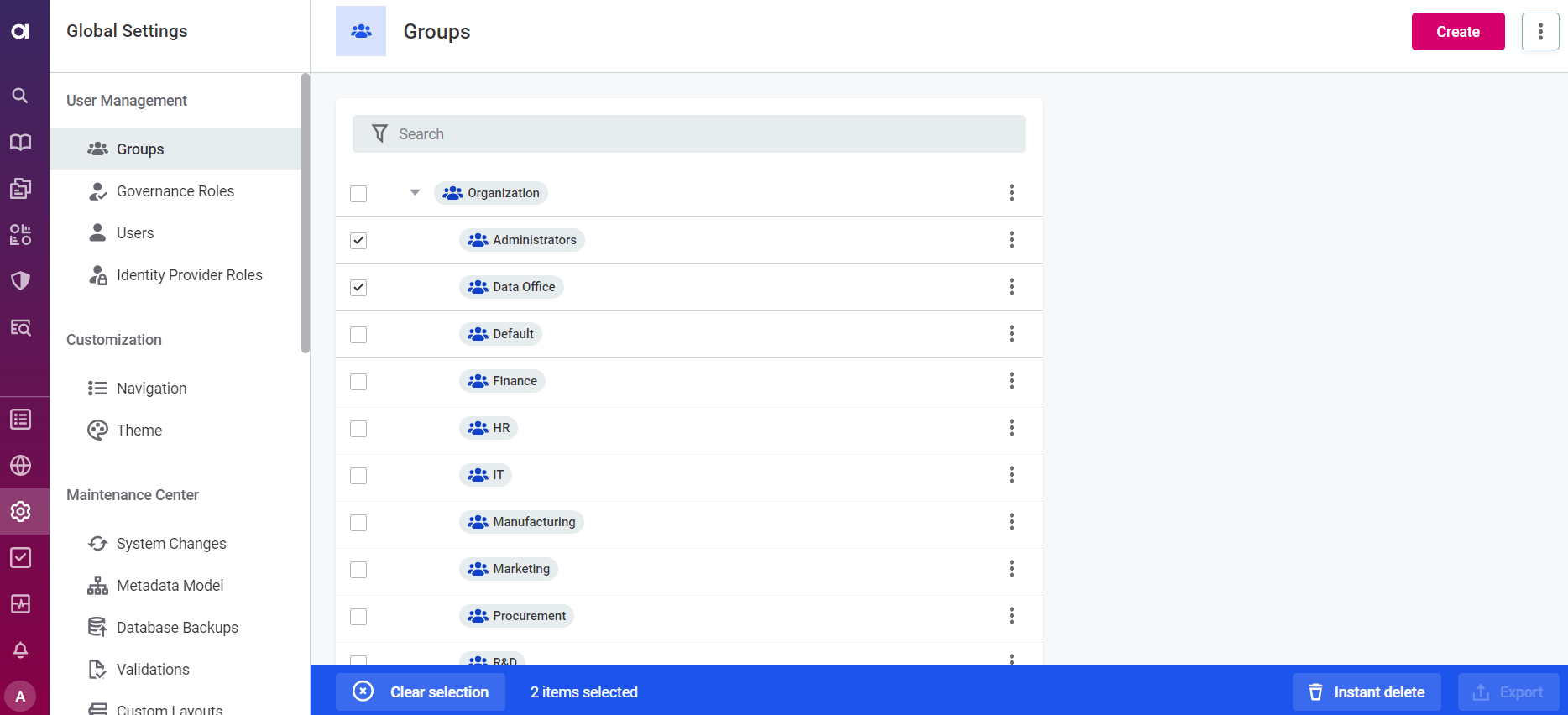This screenshot has height=715, width=1568.
Task: Open the search icon in left rail
Action: pyautogui.click(x=20, y=96)
